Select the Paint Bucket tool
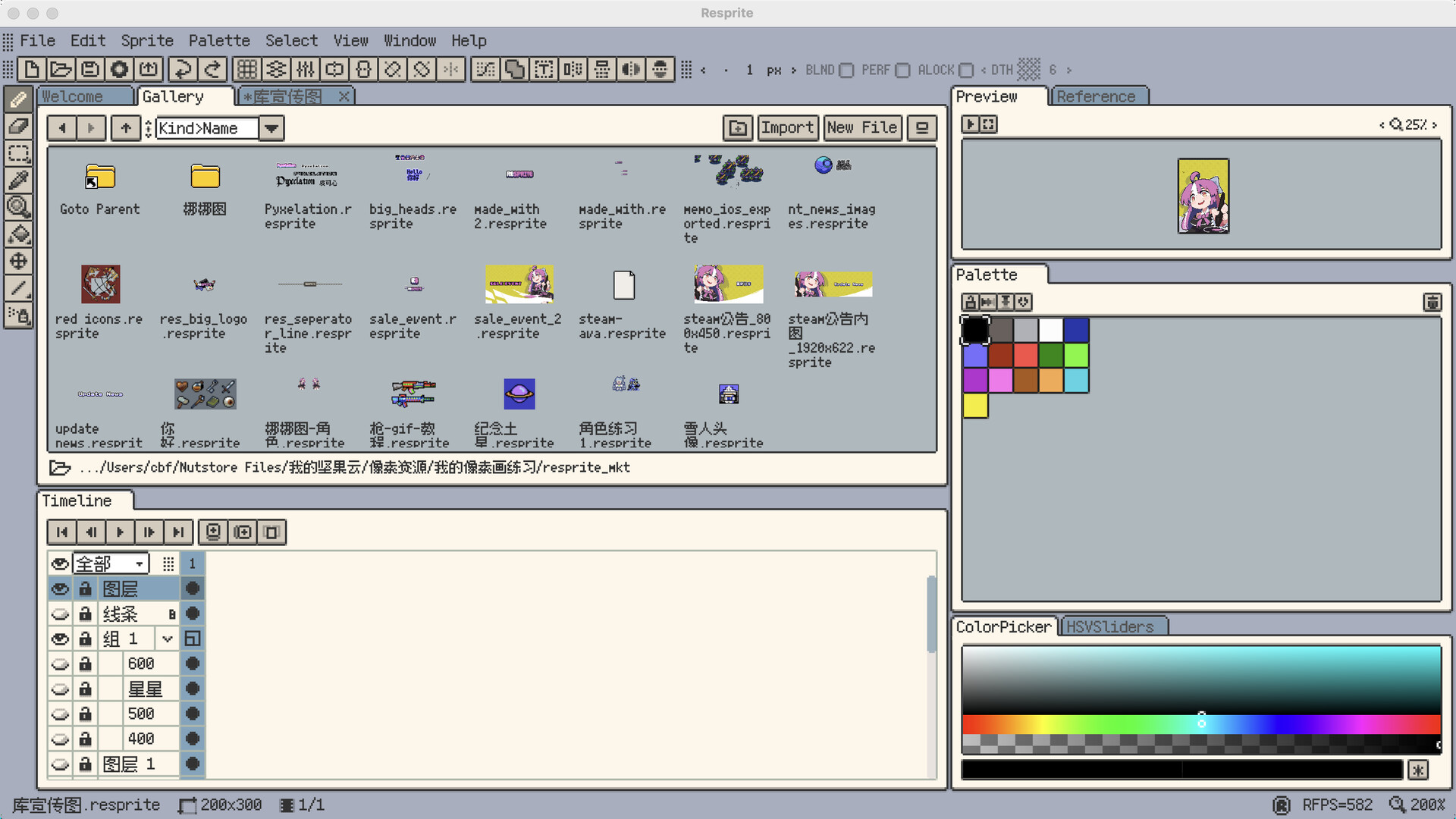This screenshot has width=1456, height=819. click(x=18, y=234)
